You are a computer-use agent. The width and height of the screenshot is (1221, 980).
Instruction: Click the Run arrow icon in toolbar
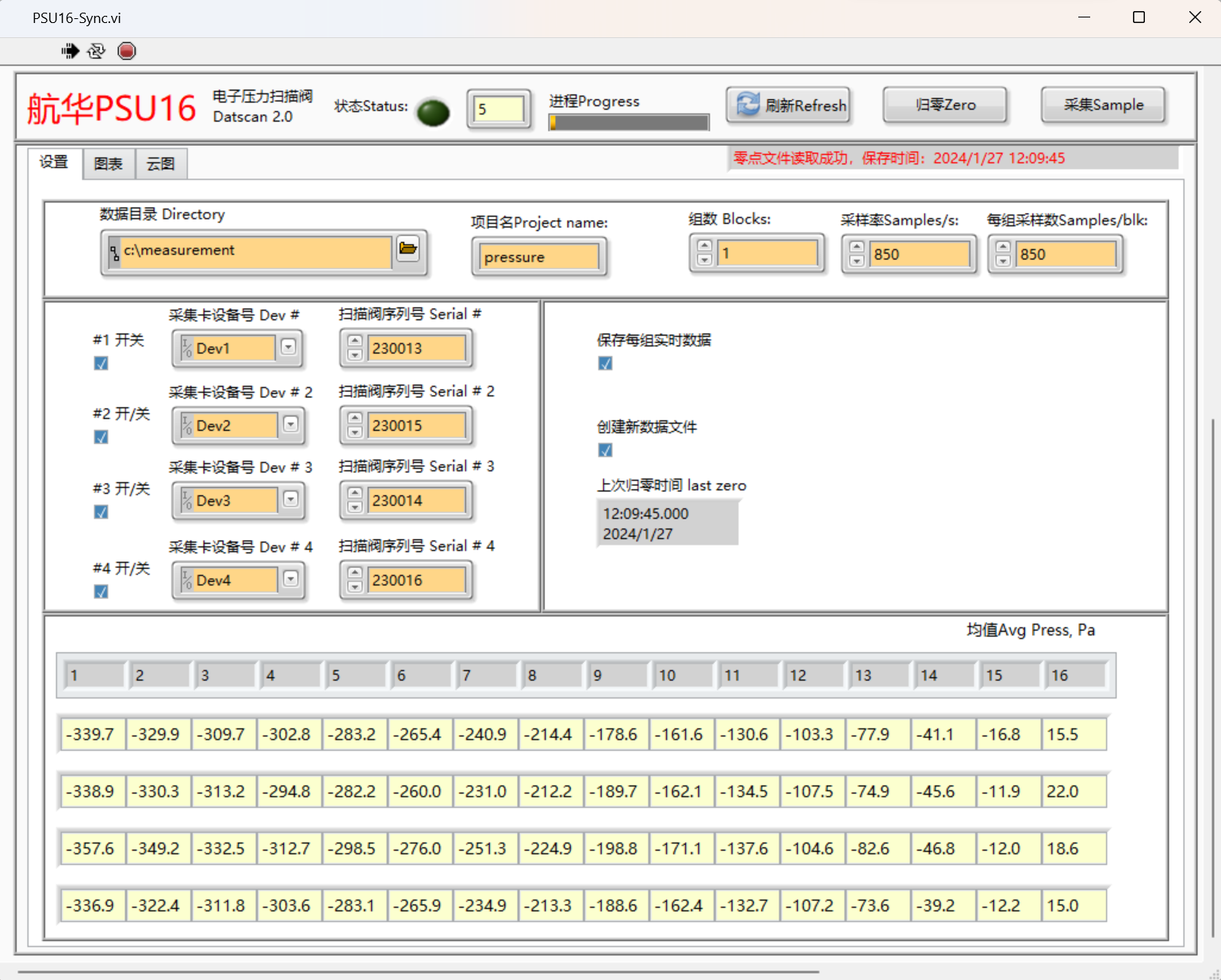[x=70, y=52]
